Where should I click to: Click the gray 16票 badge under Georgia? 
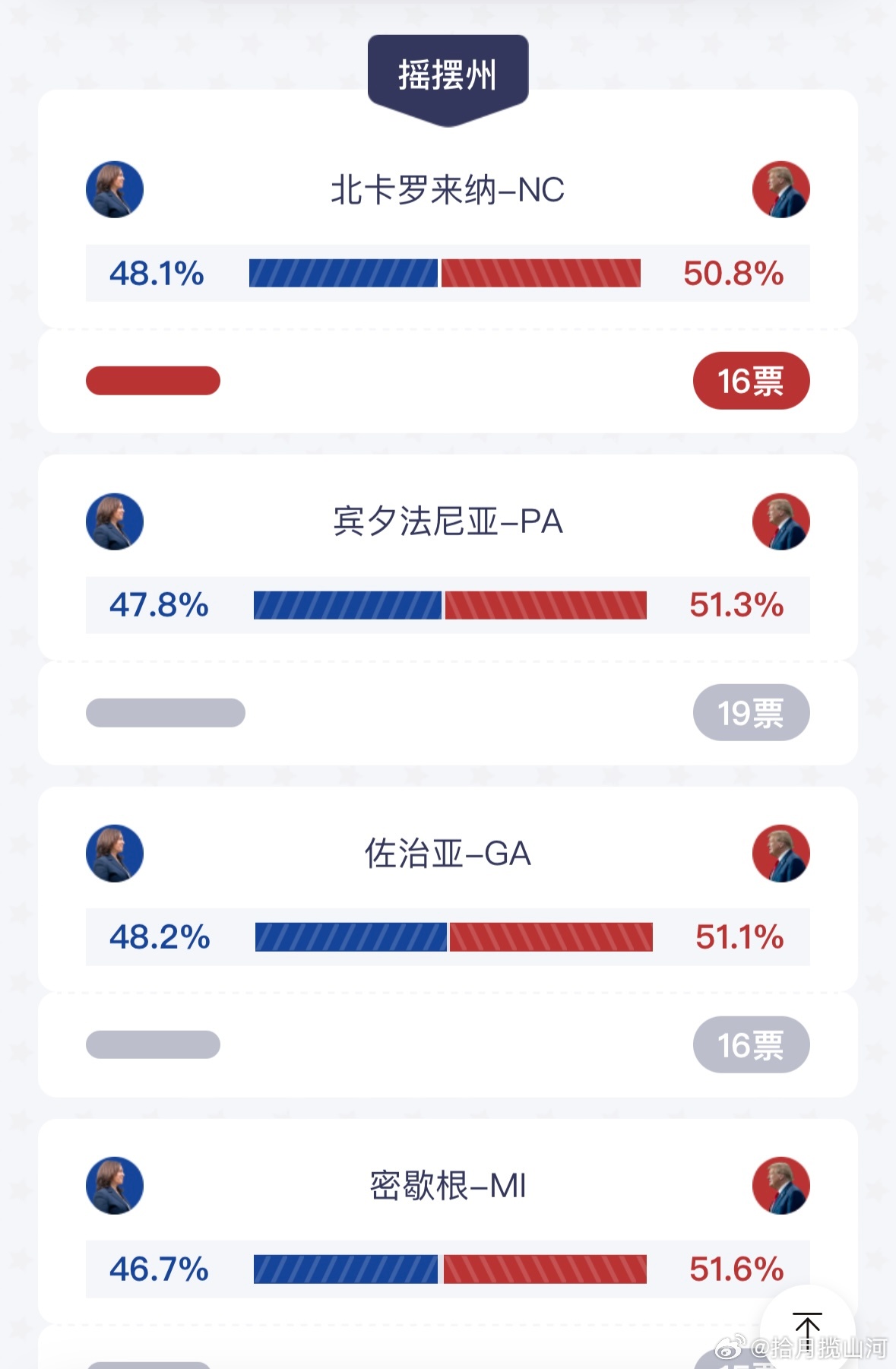(749, 1044)
